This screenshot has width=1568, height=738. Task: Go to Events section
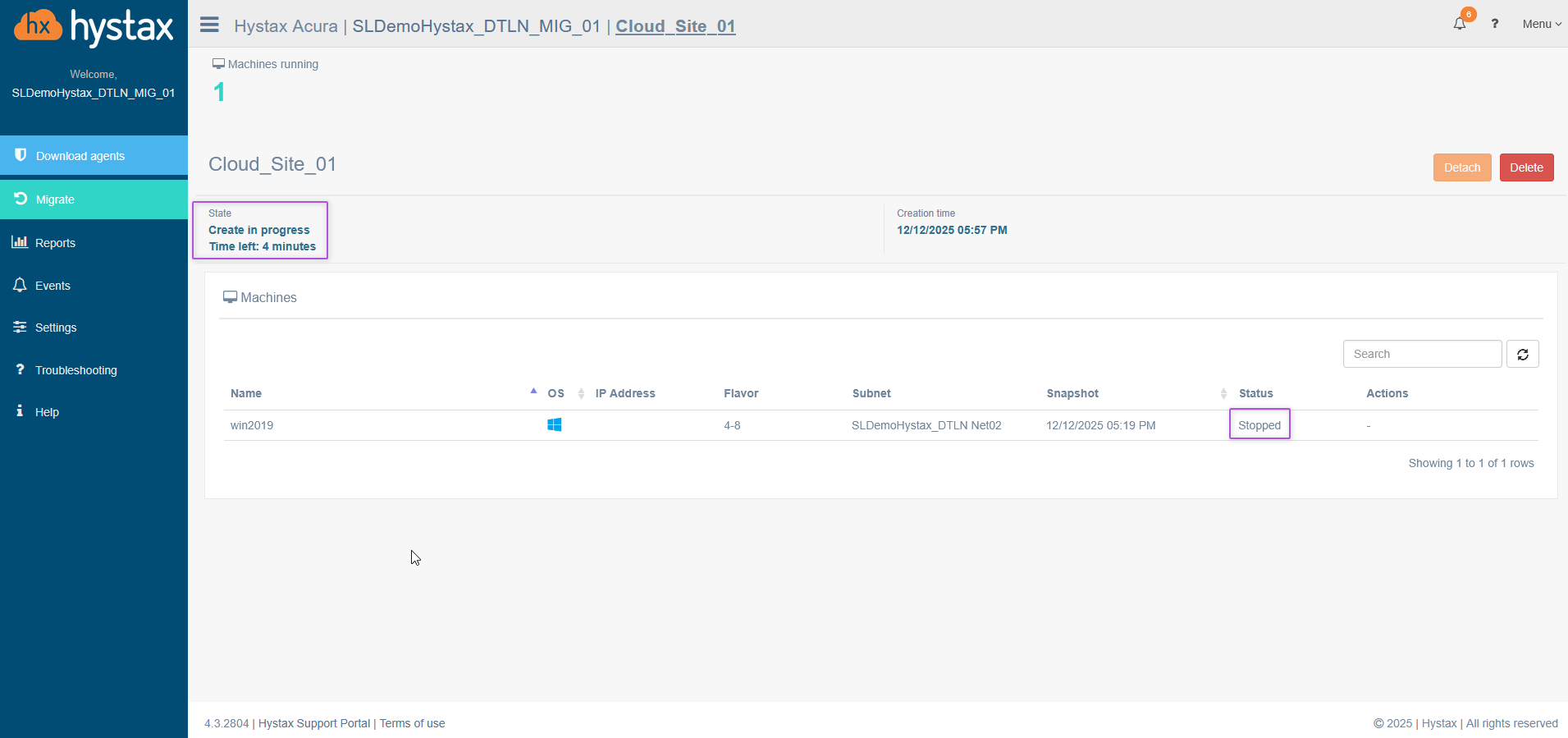click(x=53, y=286)
